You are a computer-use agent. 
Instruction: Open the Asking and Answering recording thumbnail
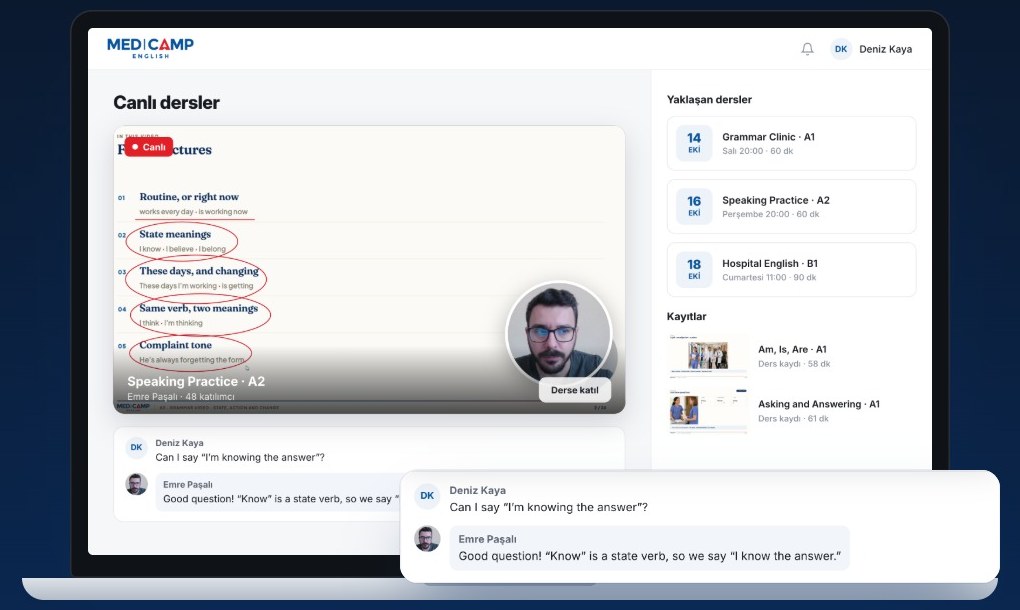coord(708,410)
